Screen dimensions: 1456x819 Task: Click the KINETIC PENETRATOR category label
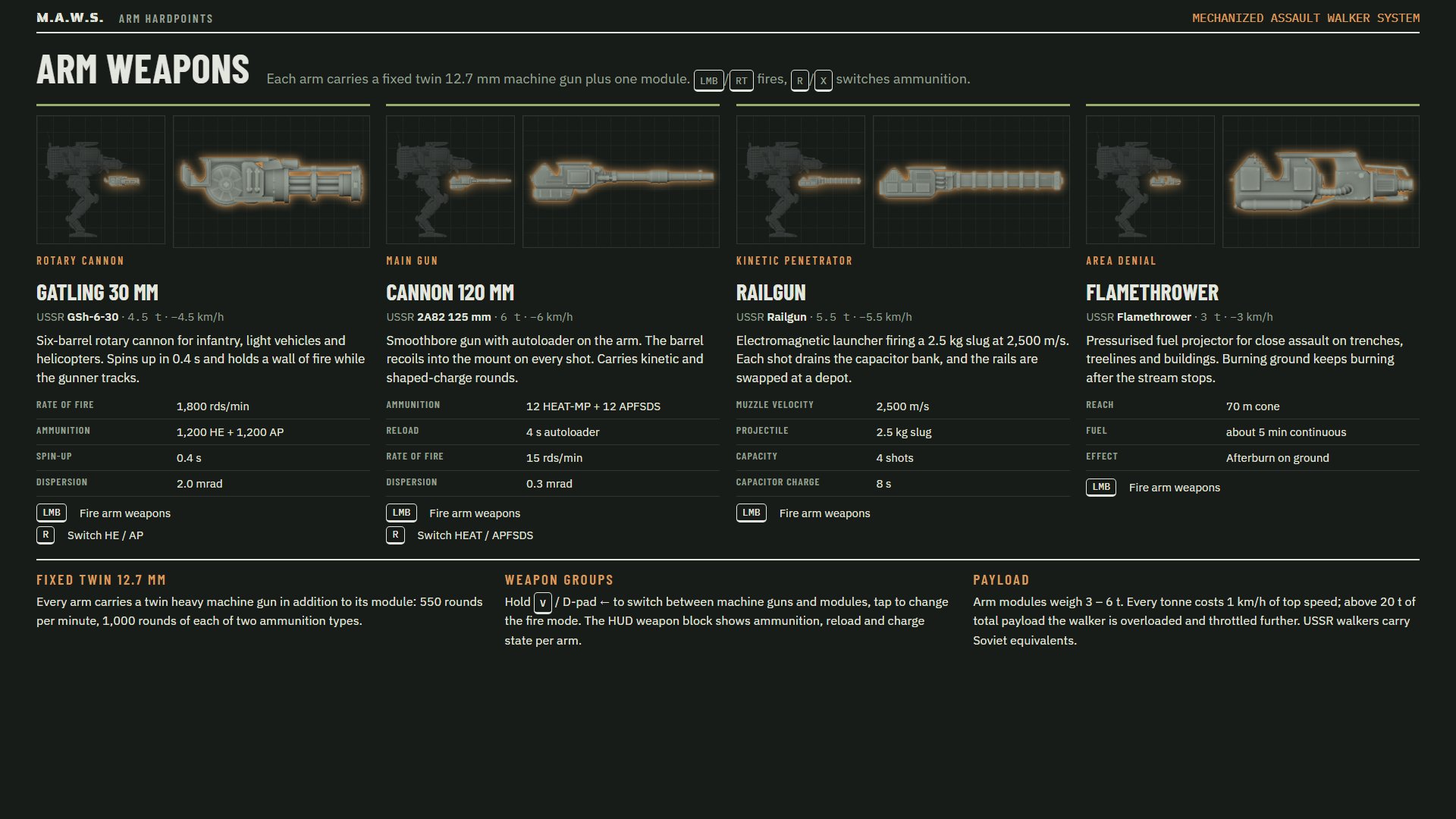pos(795,261)
